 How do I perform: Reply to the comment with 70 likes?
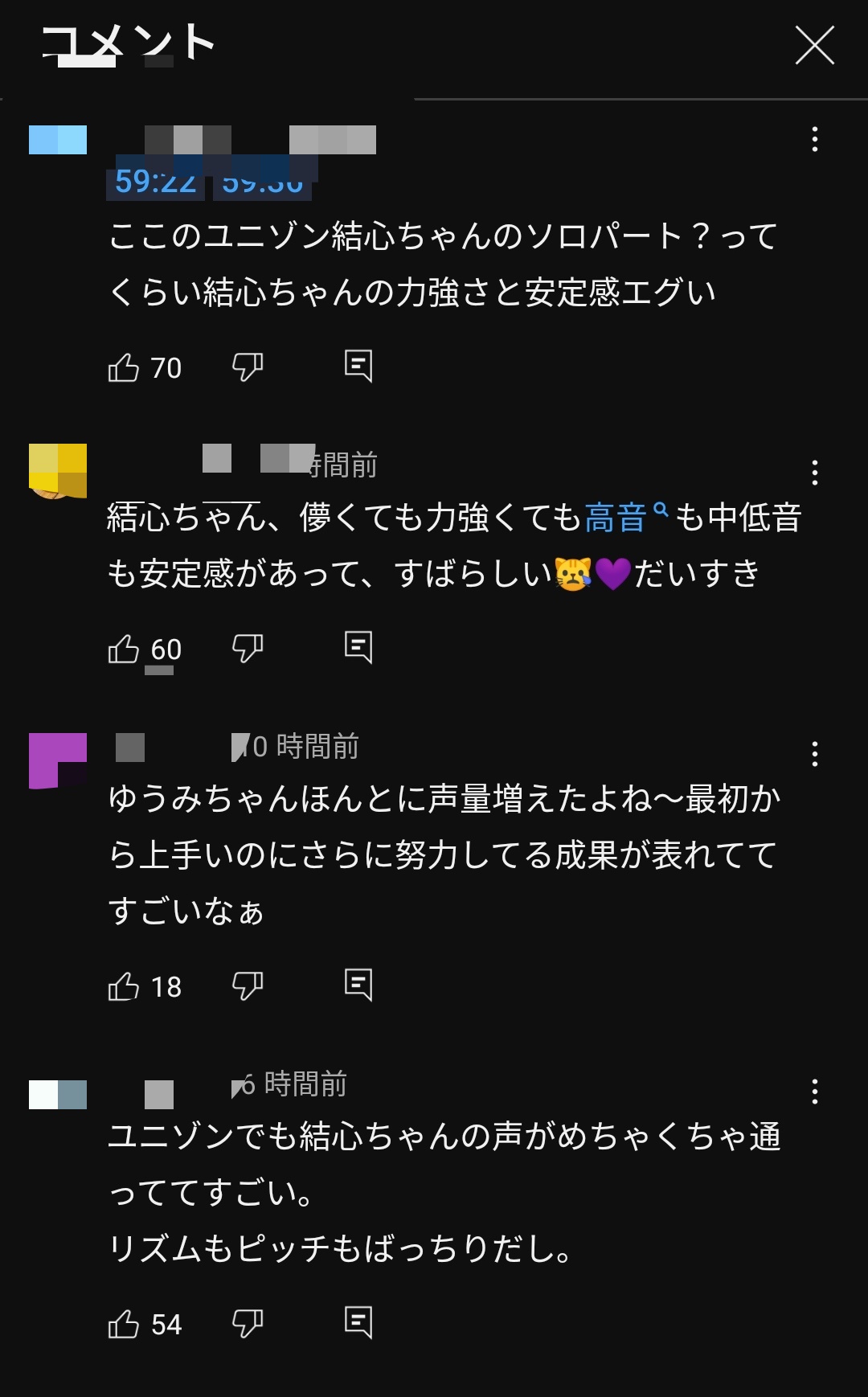pyautogui.click(x=358, y=367)
